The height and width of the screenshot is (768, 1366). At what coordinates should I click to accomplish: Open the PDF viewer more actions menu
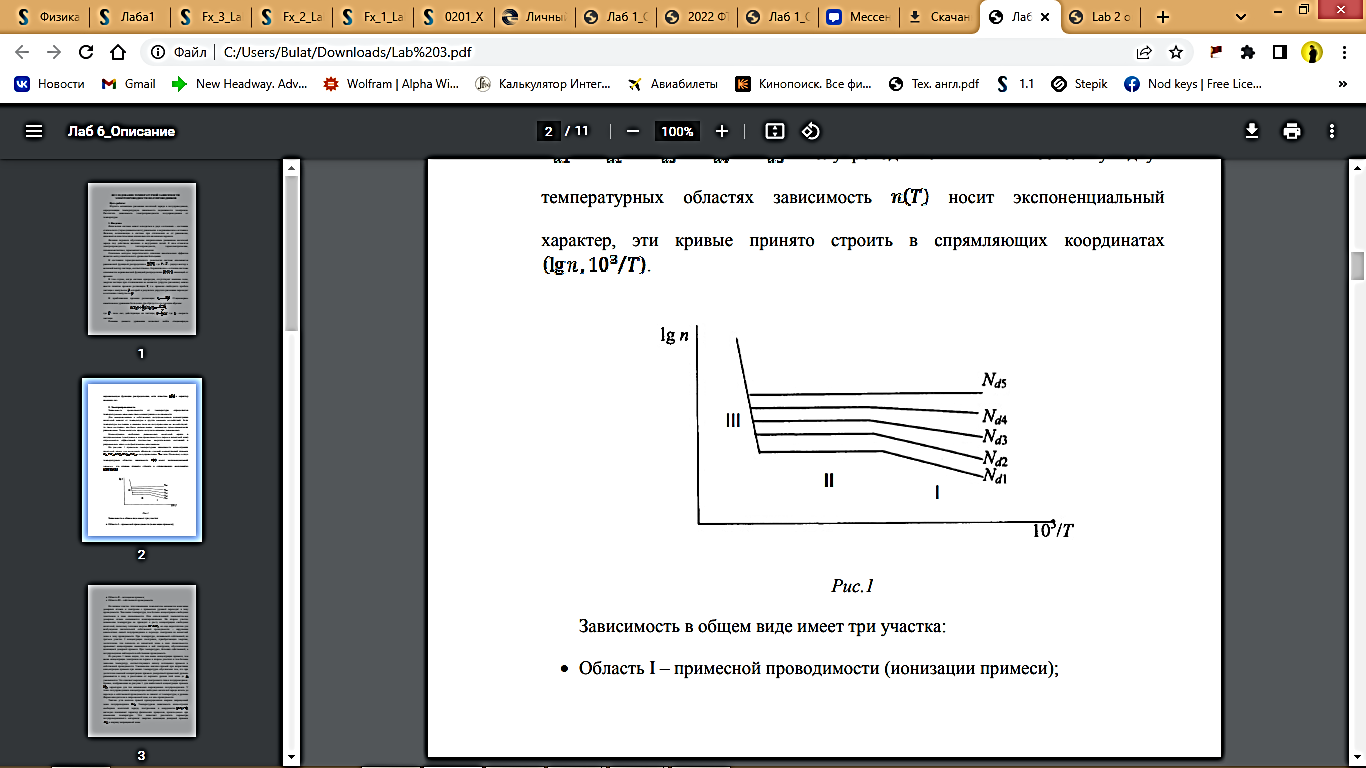click(x=1331, y=131)
